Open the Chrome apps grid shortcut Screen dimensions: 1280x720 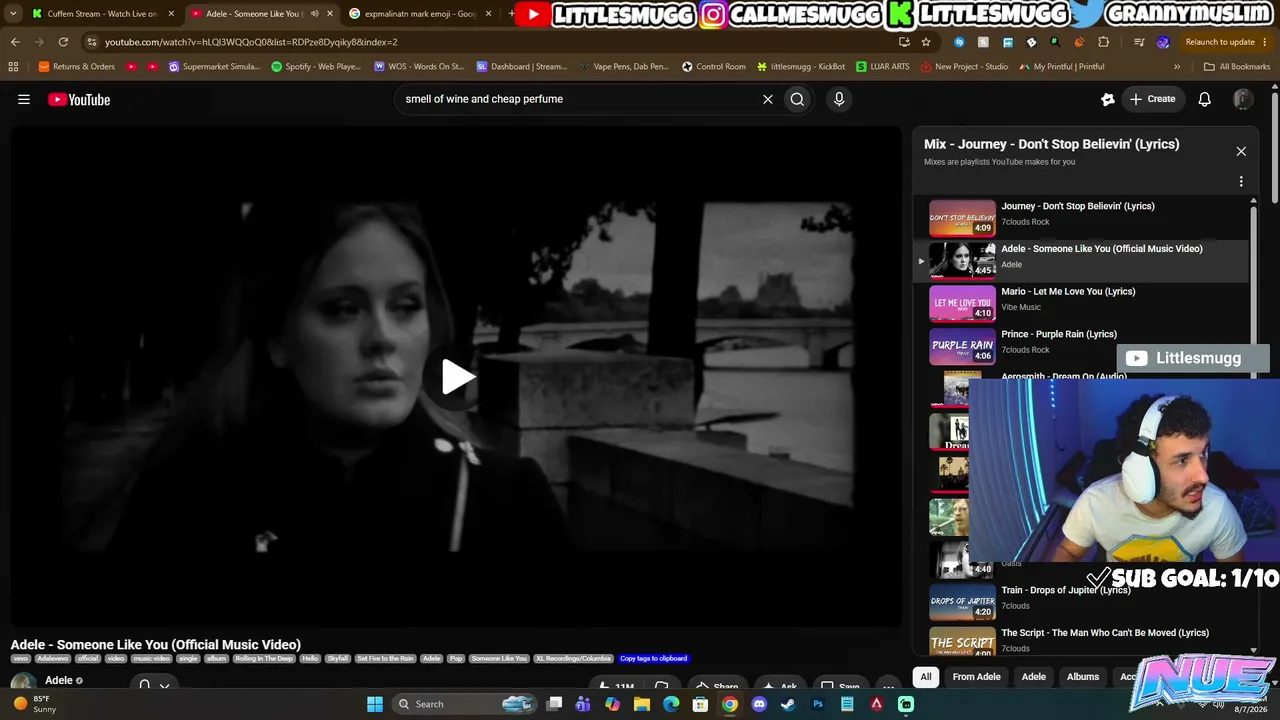coord(13,67)
